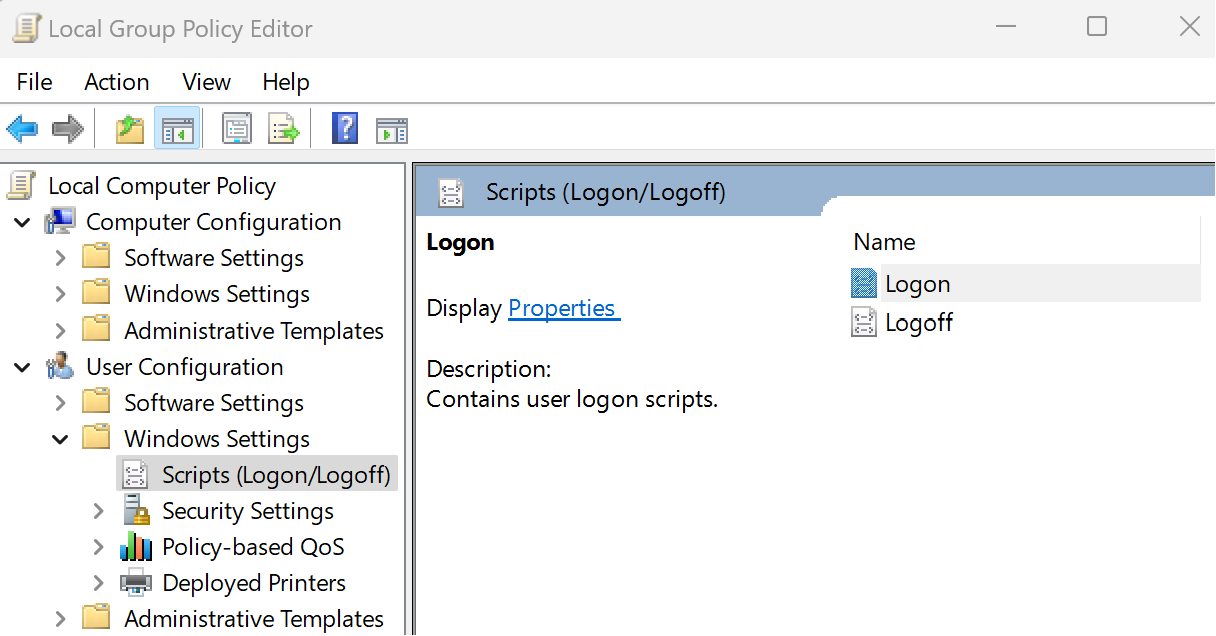1216x636 pixels.
Task: Open the Action menu
Action: 117,82
